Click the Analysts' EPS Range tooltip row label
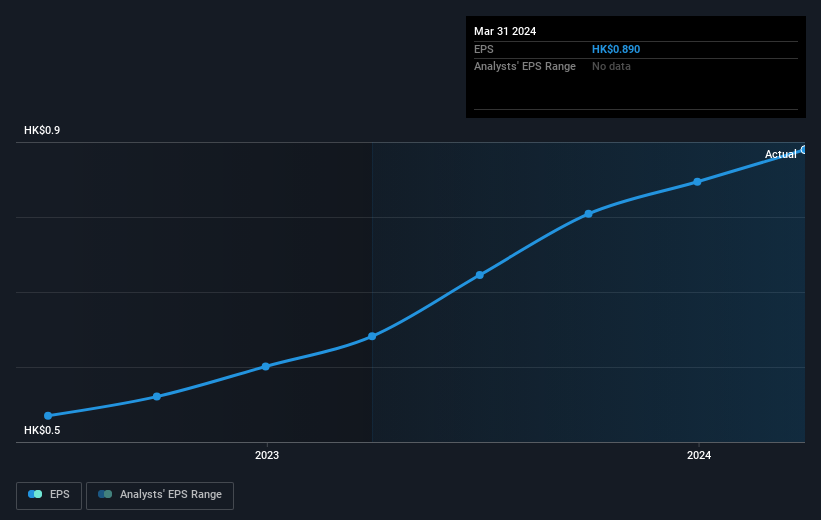The height and width of the screenshot is (520, 821). 525,67
